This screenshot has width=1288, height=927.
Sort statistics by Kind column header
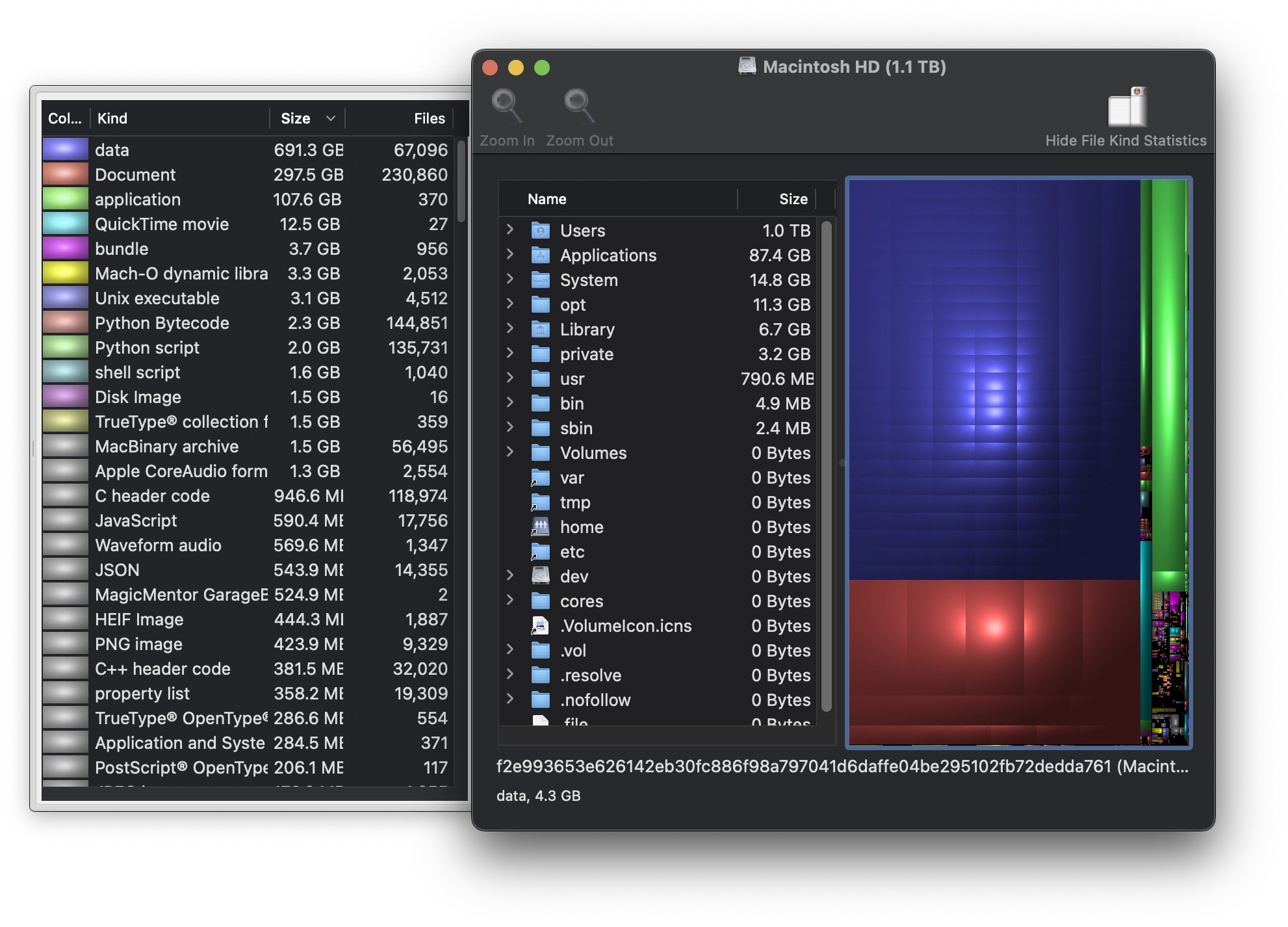point(180,118)
